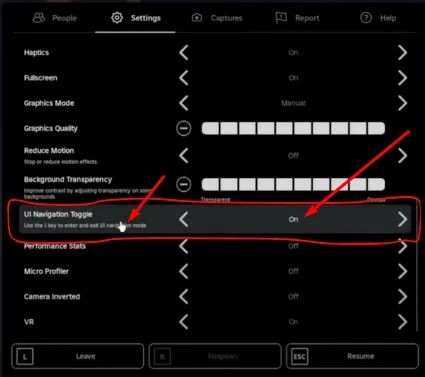Click left arrow for VR setting

point(184,322)
